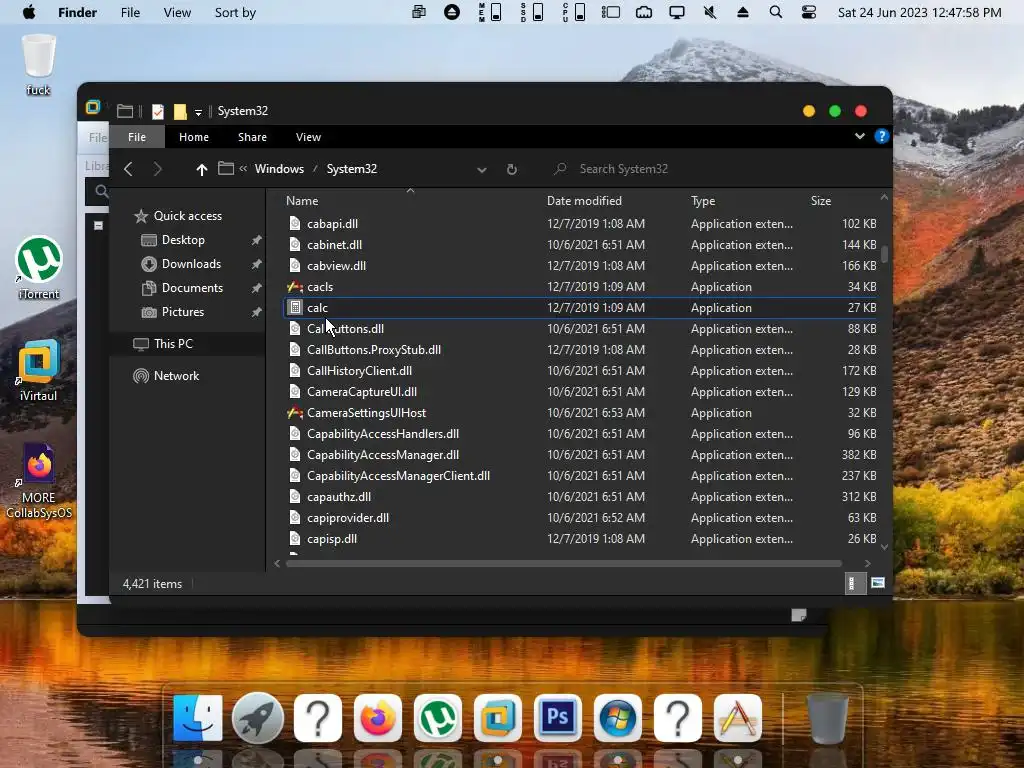Click the Windows breadcrumb segment

click(x=279, y=168)
